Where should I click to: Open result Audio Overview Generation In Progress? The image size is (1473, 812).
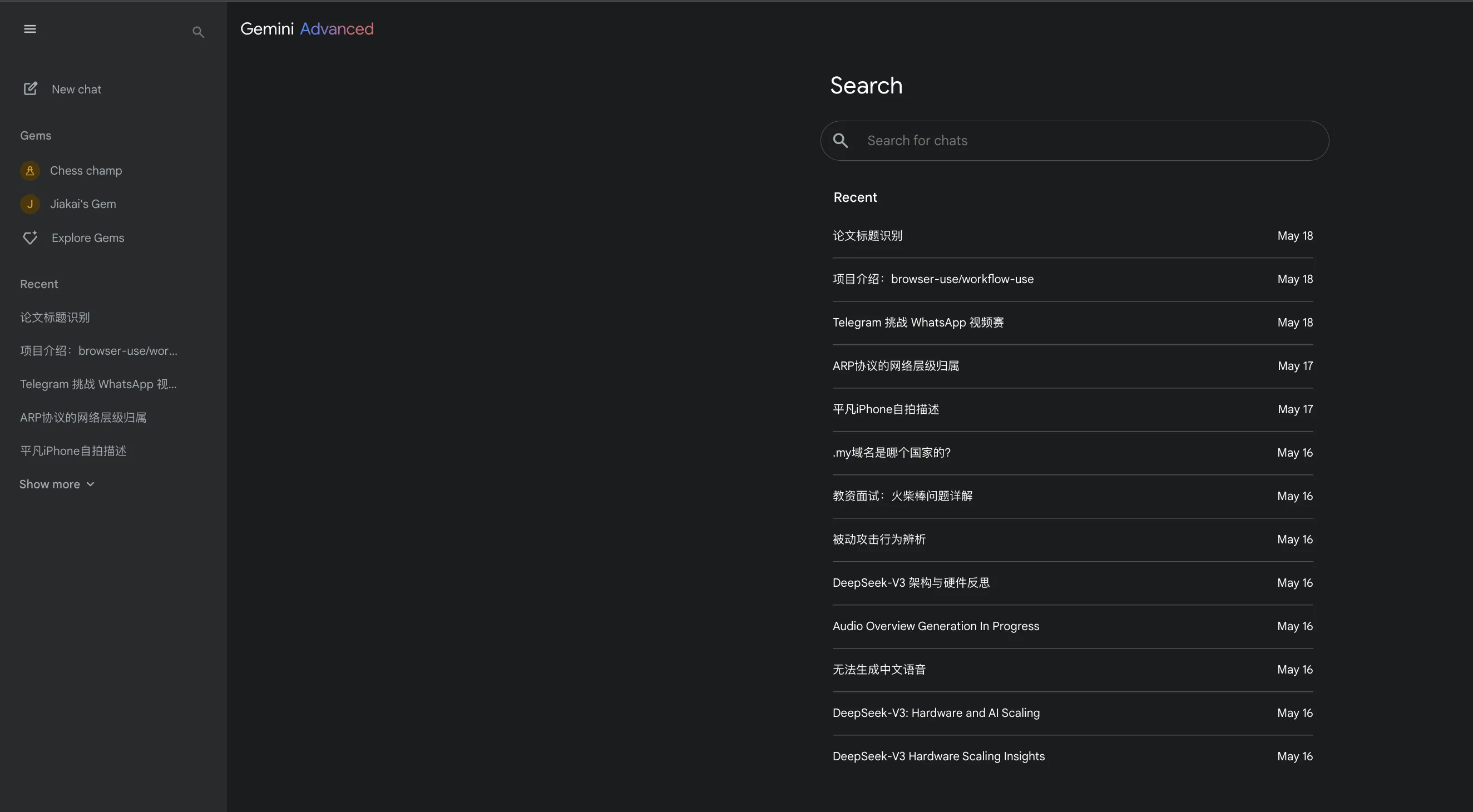[x=1072, y=626]
